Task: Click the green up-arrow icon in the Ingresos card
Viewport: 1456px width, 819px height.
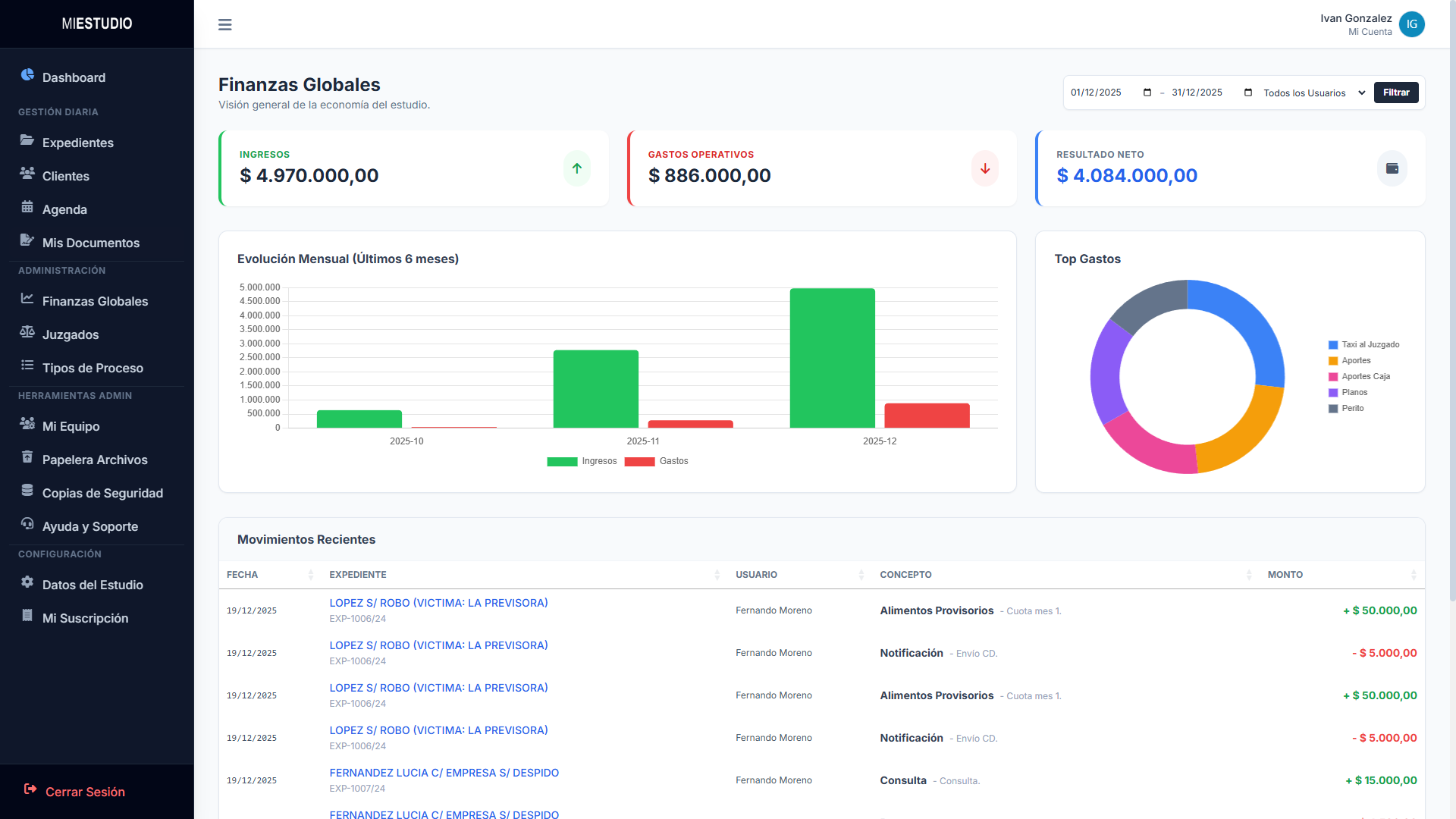Action: click(x=576, y=168)
